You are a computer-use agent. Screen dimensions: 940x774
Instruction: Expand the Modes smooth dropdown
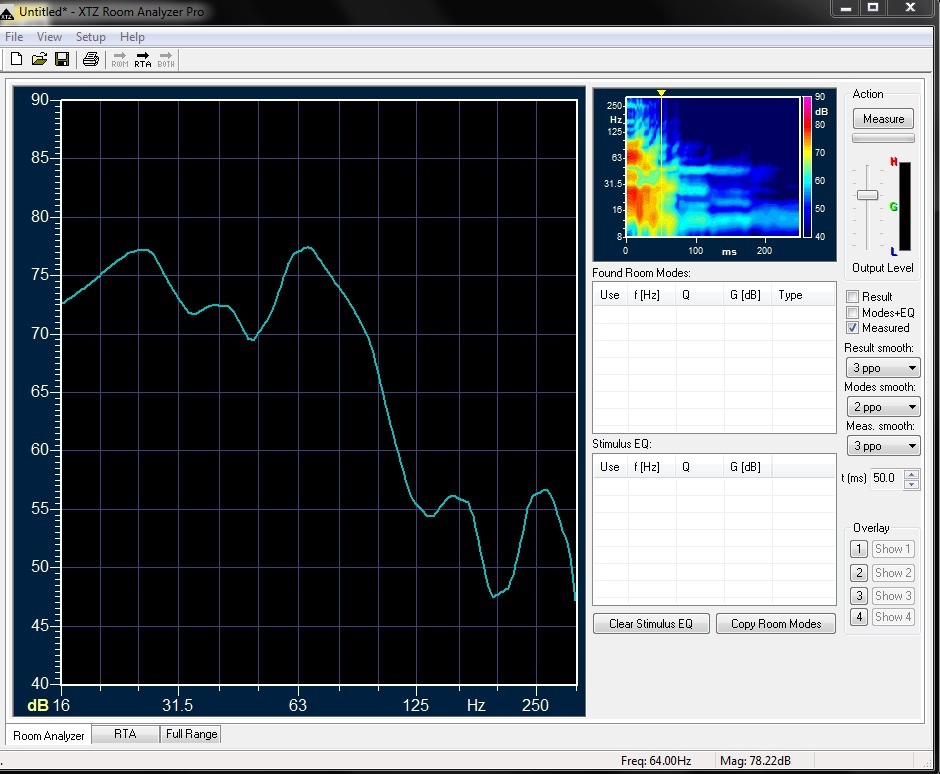pyautogui.click(x=883, y=406)
